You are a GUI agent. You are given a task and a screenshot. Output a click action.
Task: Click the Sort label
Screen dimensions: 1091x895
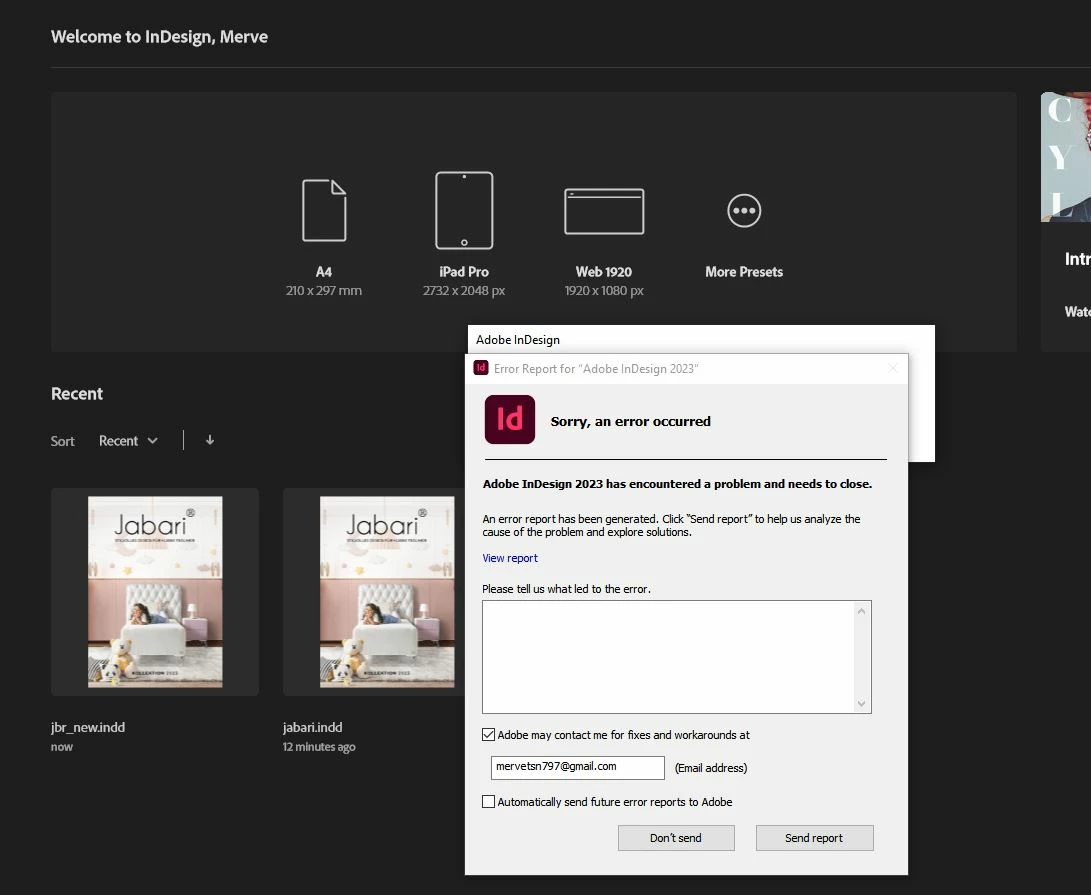[63, 441]
